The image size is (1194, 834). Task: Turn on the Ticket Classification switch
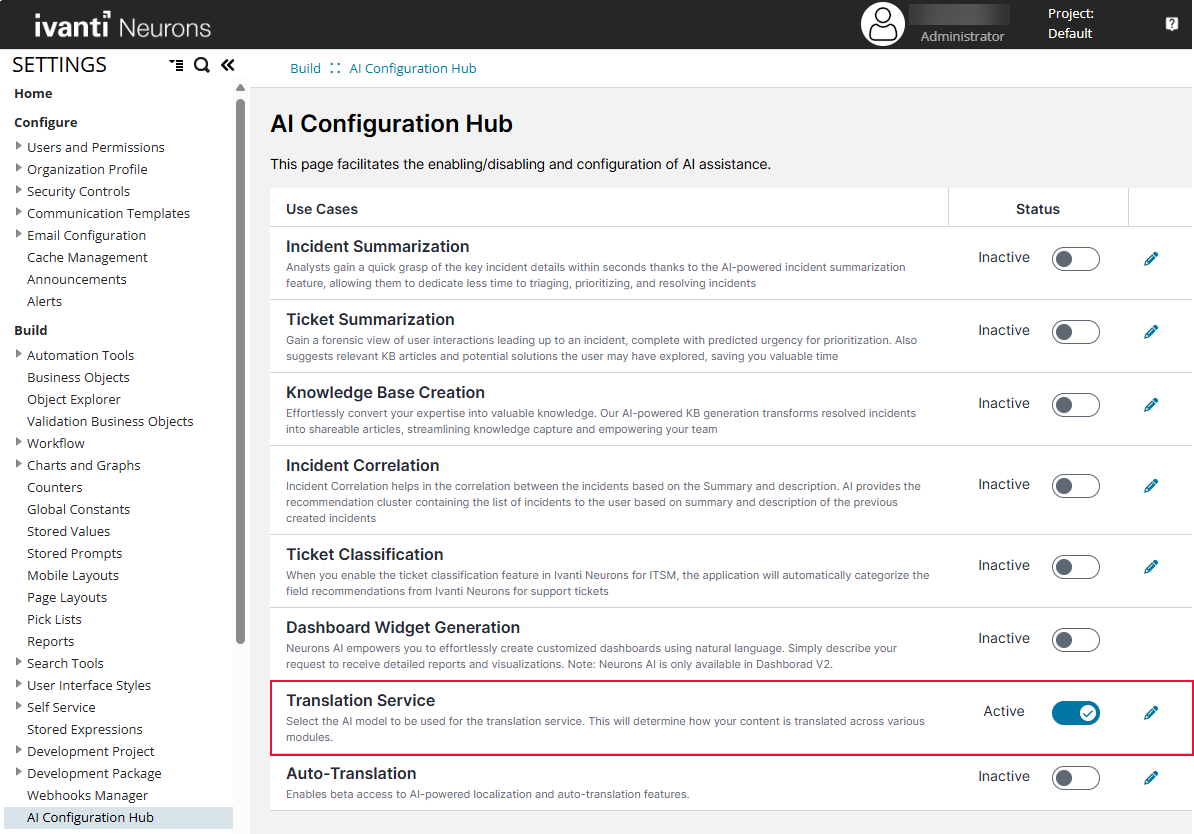tap(1075, 567)
